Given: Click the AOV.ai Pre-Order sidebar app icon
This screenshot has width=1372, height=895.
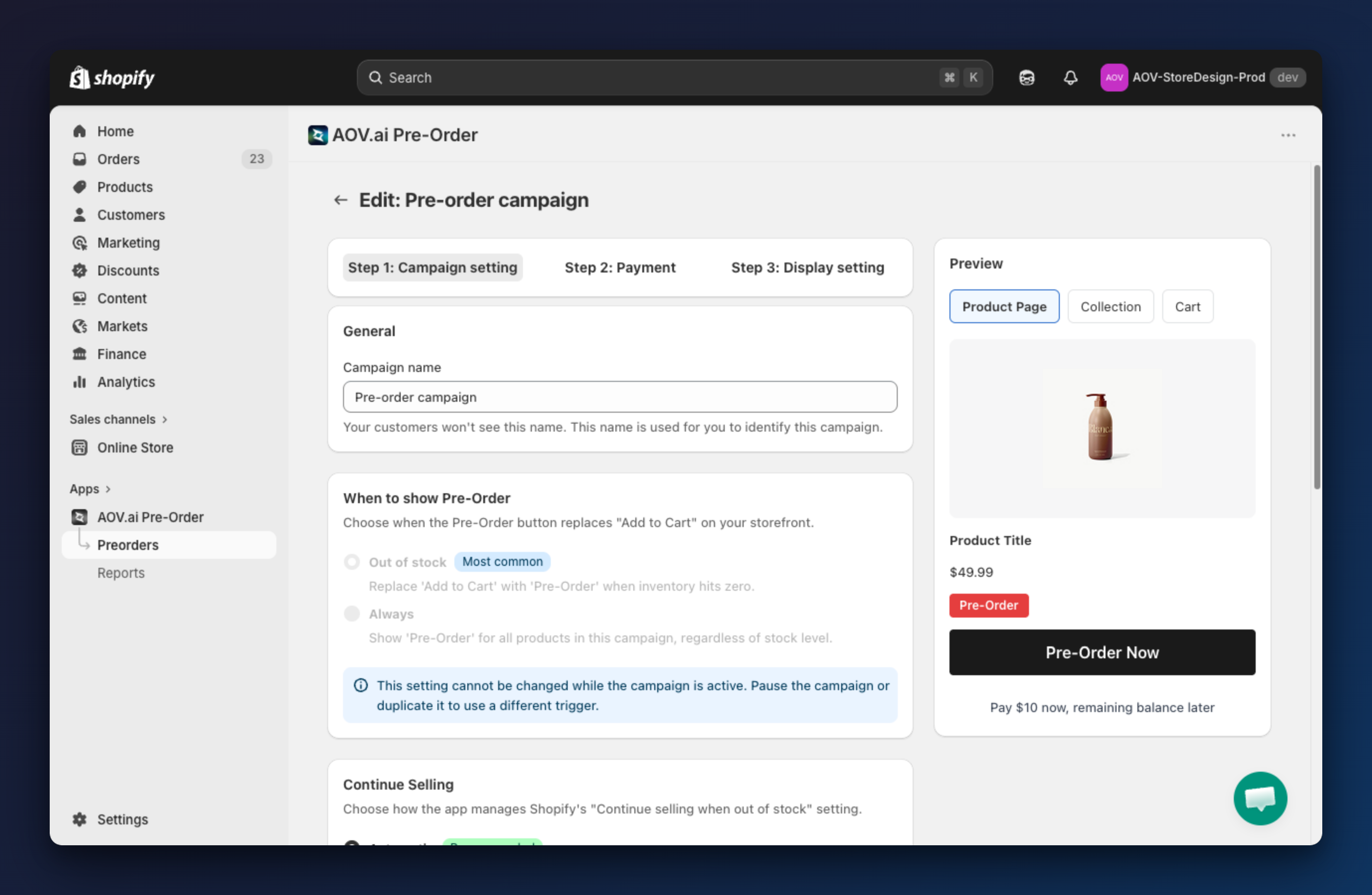Looking at the screenshot, I should coord(80,517).
